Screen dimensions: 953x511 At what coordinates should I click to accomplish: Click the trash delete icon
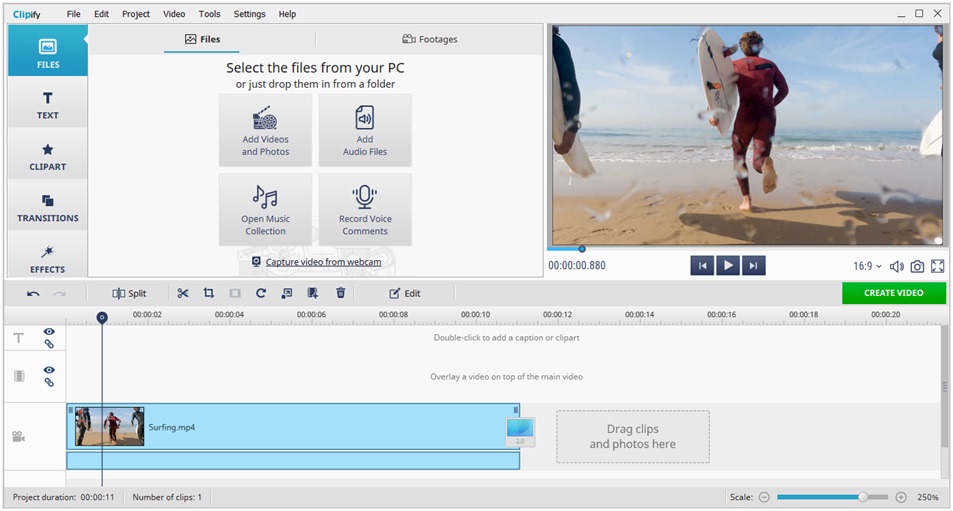point(340,293)
